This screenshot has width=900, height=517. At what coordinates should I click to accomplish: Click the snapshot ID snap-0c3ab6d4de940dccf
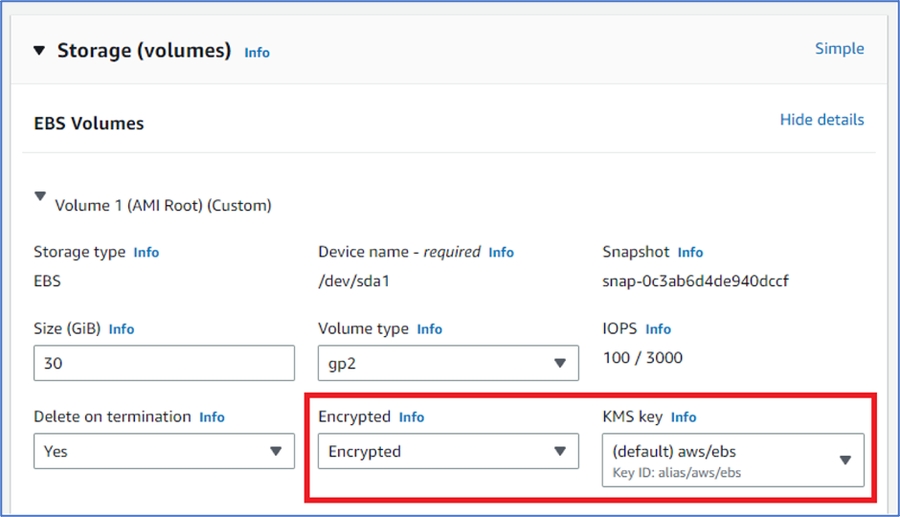point(695,281)
